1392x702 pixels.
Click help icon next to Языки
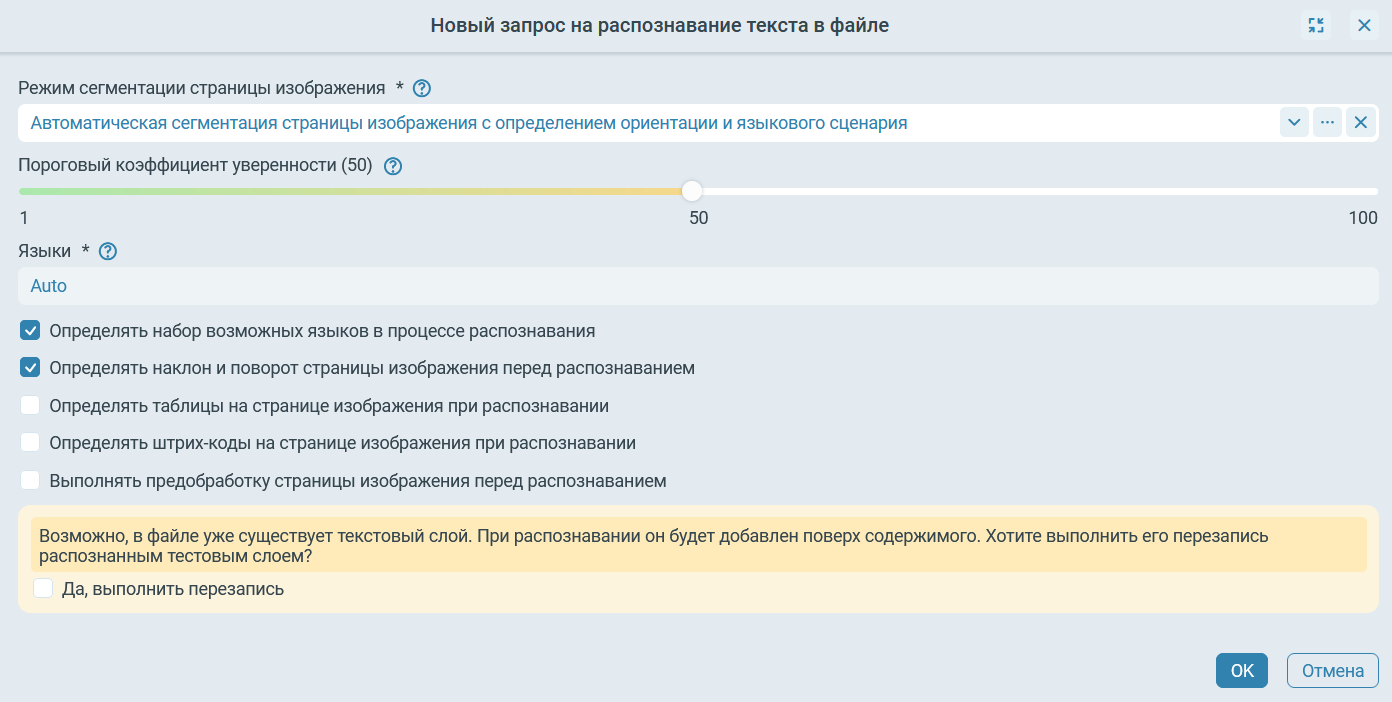[108, 252]
